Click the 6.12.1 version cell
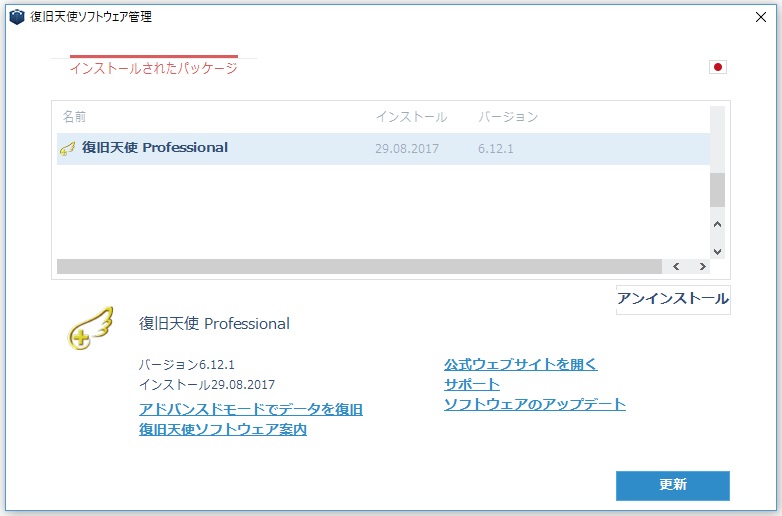 click(496, 149)
